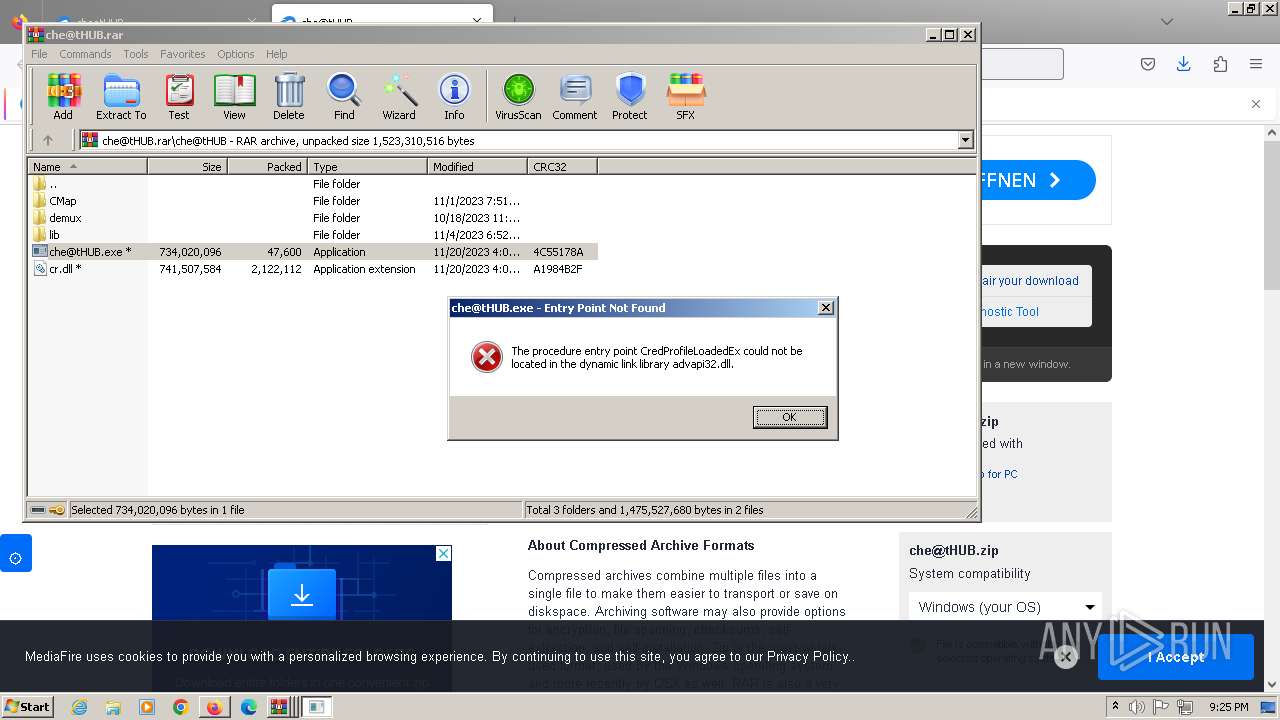Click the Extract To toolbar icon
The height and width of the screenshot is (720, 1280).
click(x=121, y=97)
